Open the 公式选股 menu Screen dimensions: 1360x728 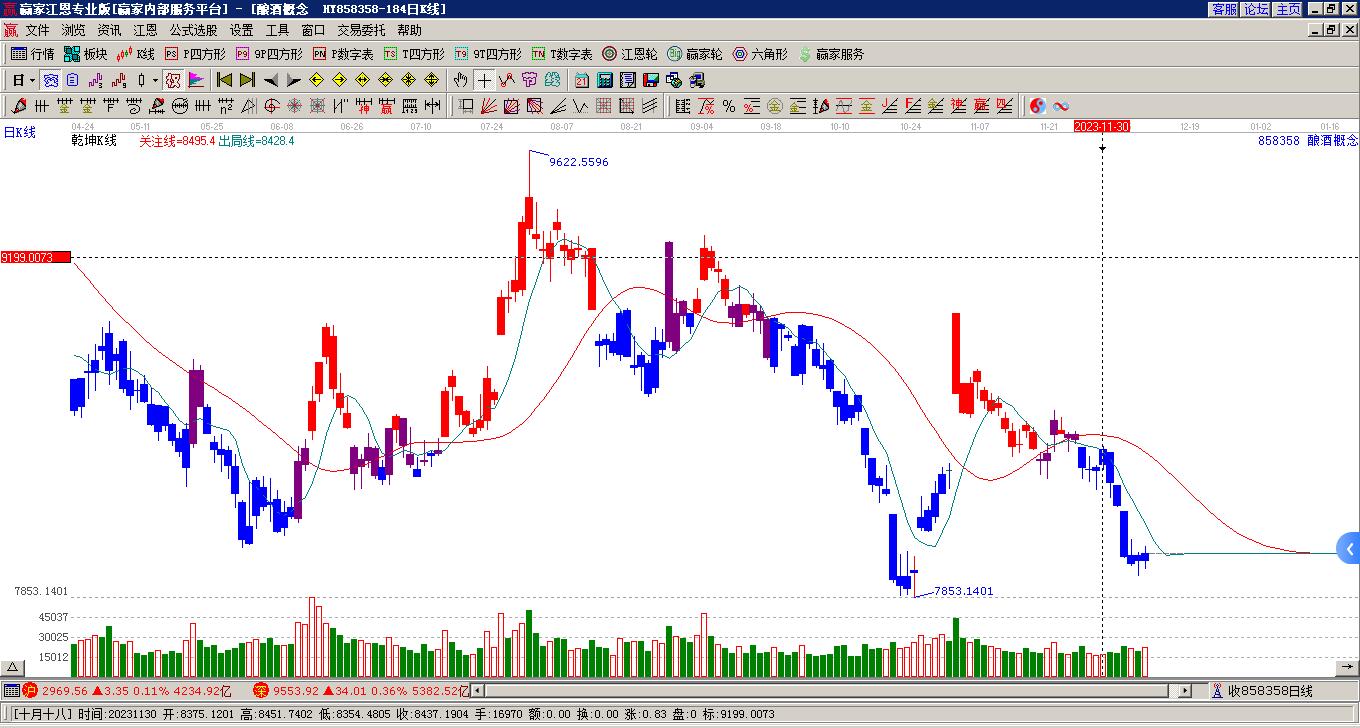point(193,30)
